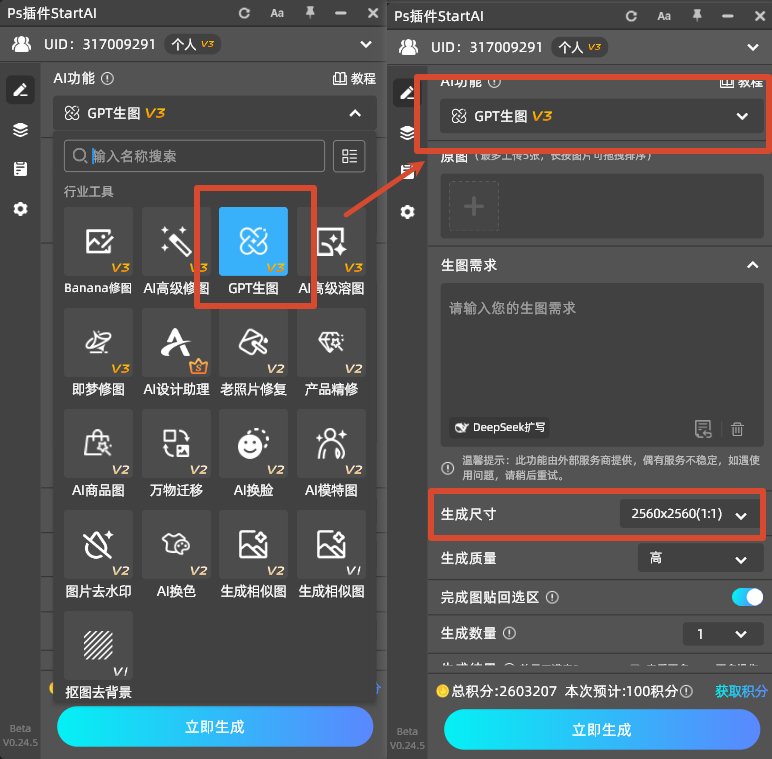Open the layers sidebar icon in left panel
Screen dimensions: 772x759
pos(20,130)
